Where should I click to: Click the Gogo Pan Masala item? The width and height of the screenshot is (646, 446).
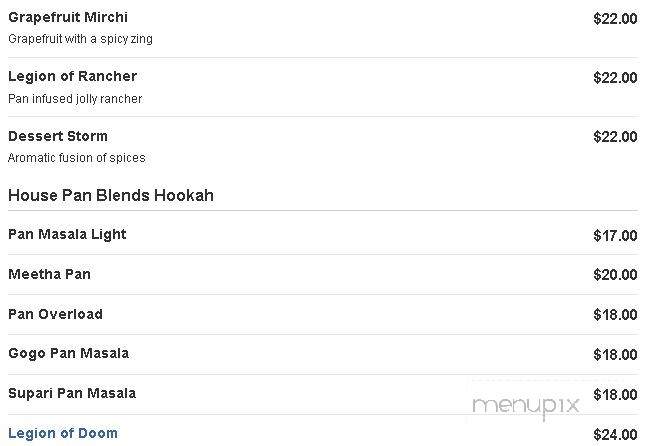(x=68, y=354)
